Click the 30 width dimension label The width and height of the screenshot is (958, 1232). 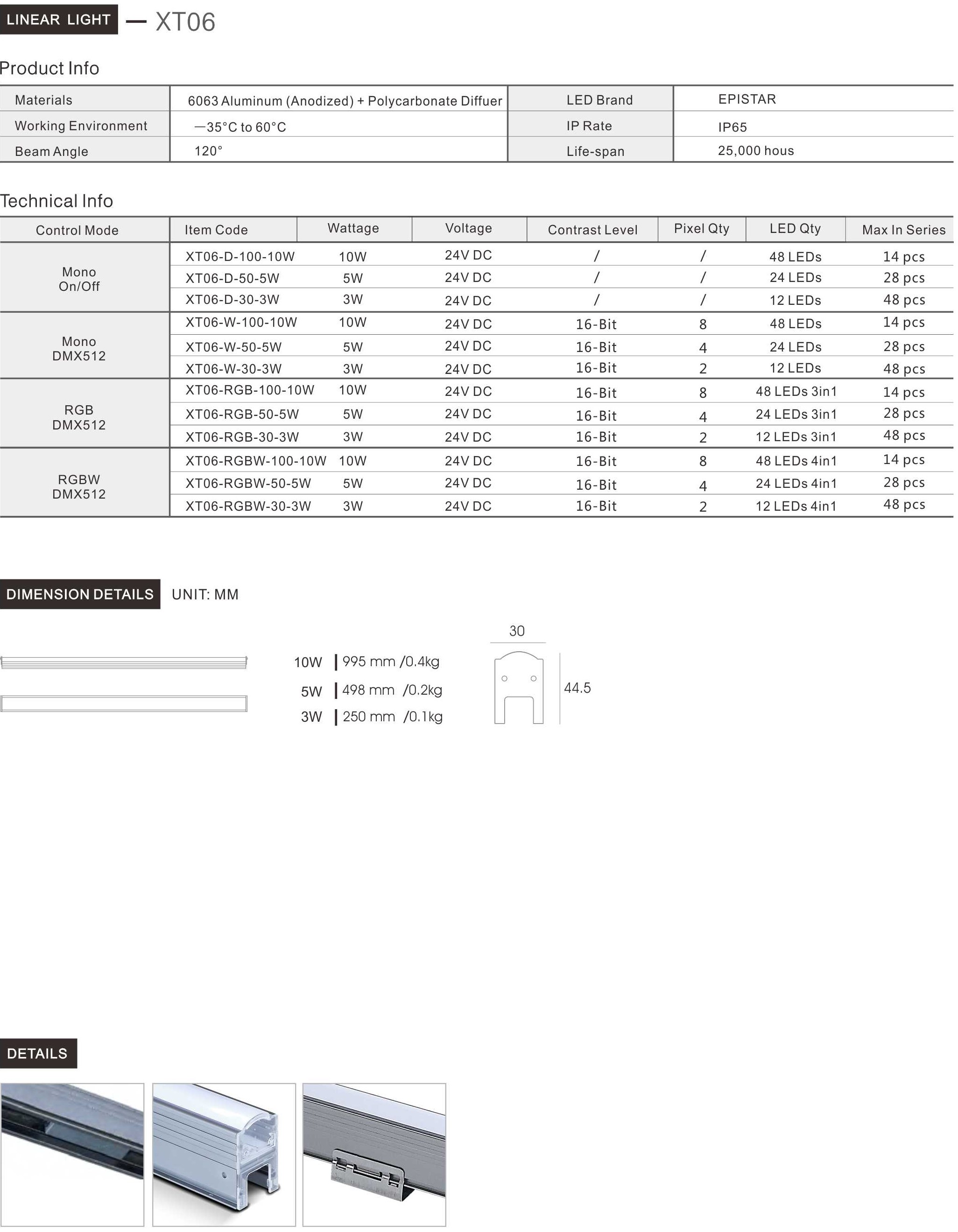pos(517,631)
